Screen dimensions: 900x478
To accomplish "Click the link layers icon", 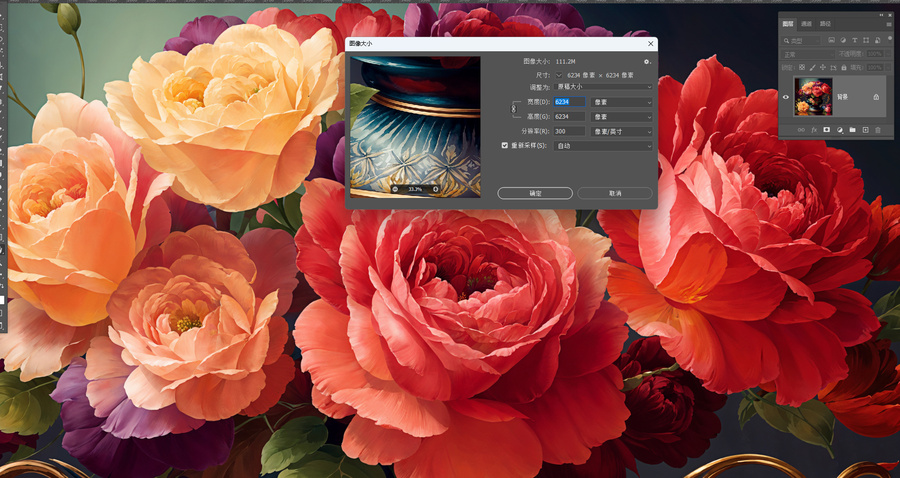I will click(x=801, y=130).
